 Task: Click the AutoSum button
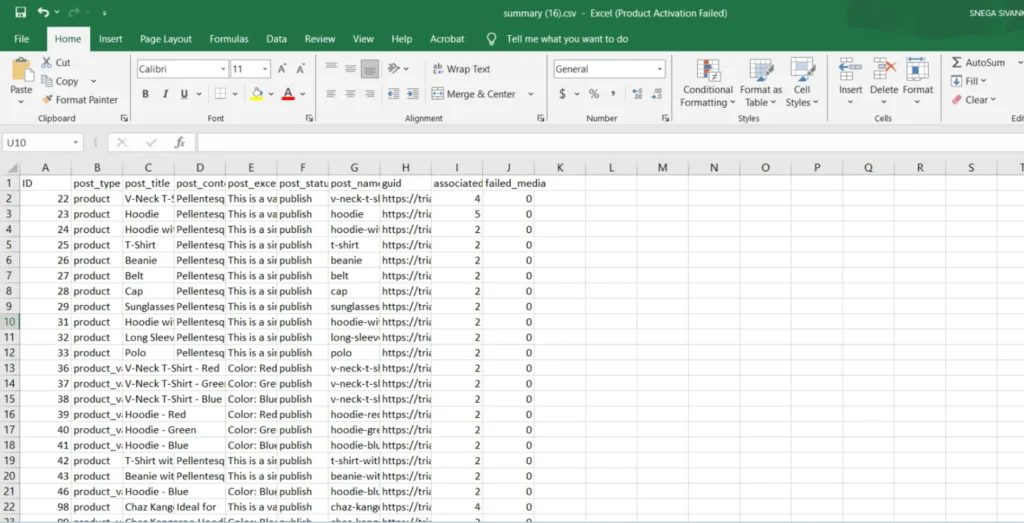pos(978,62)
